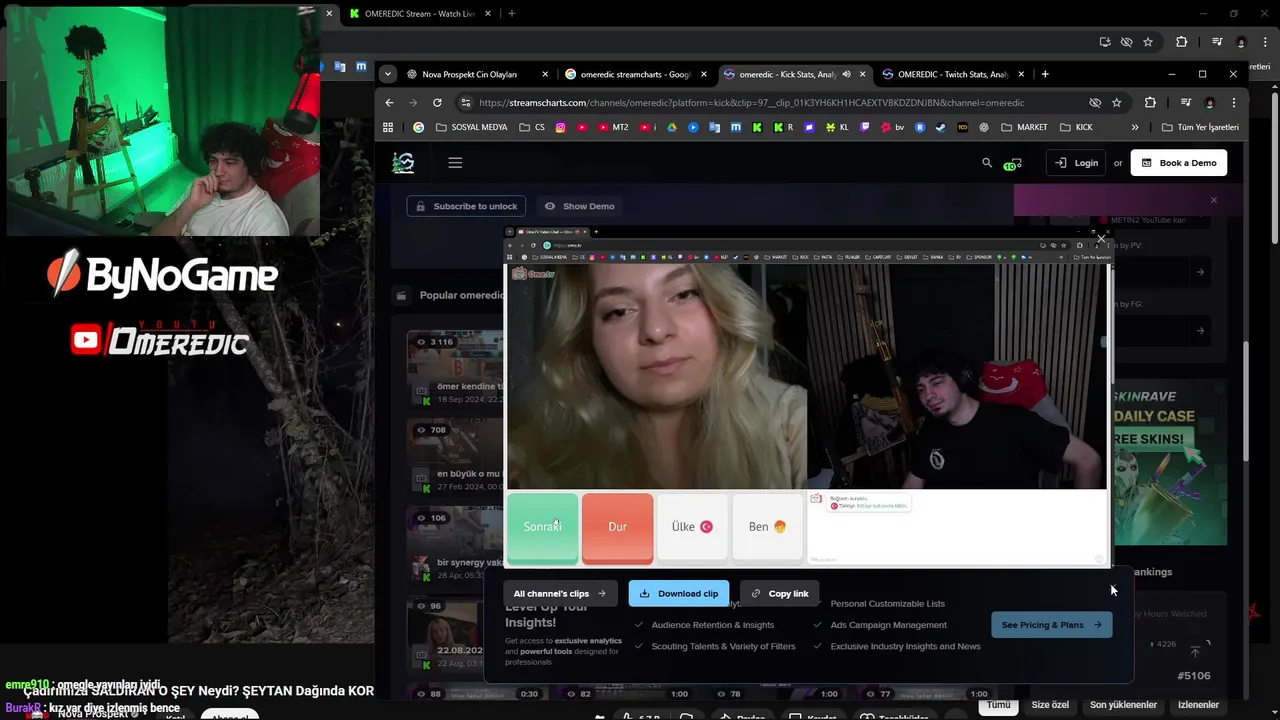
Task: Click the Login button
Action: point(1076,163)
